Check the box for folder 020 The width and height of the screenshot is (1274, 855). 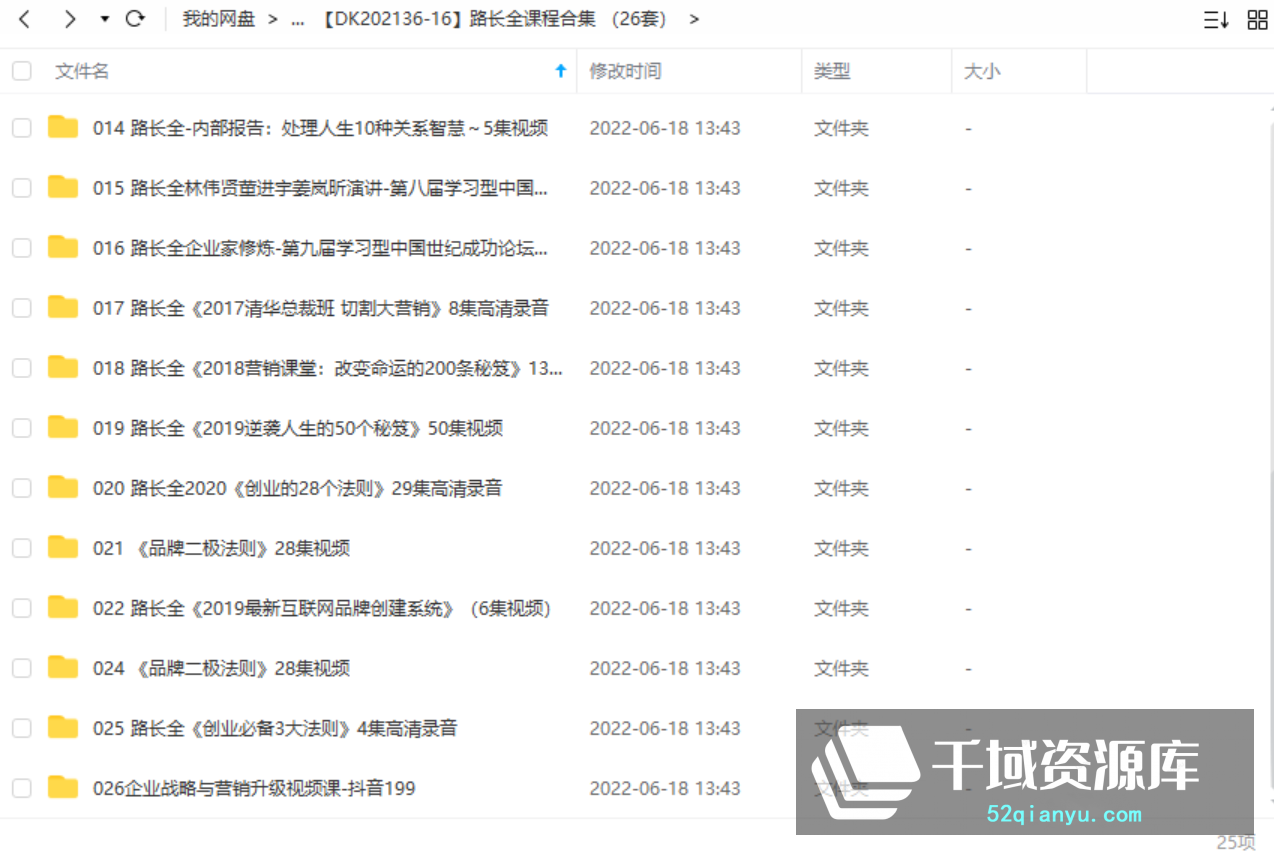[x=21, y=488]
